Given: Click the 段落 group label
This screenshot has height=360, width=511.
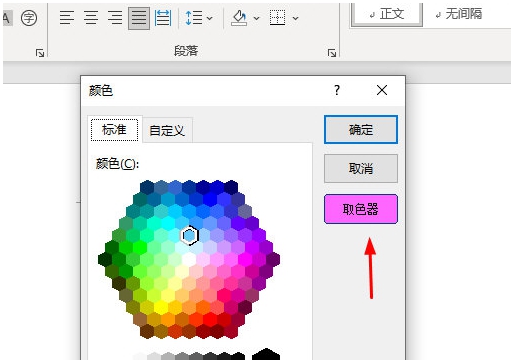Looking at the screenshot, I should (186, 51).
